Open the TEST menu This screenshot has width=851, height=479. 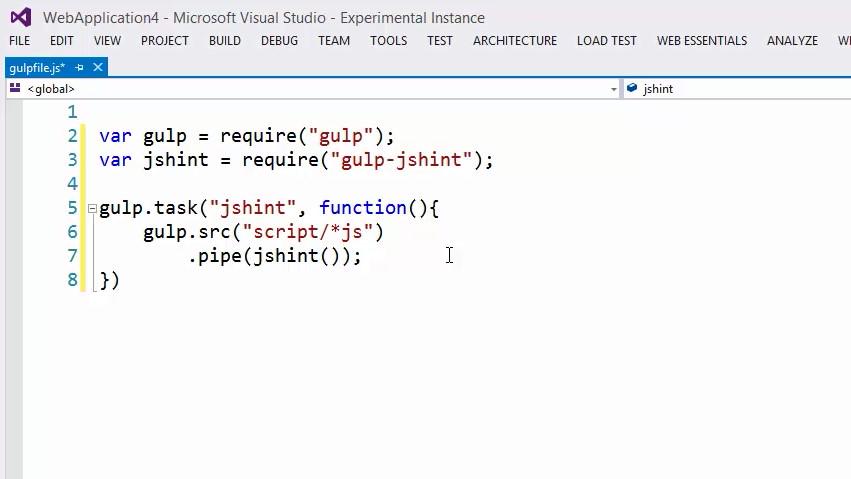click(x=440, y=41)
